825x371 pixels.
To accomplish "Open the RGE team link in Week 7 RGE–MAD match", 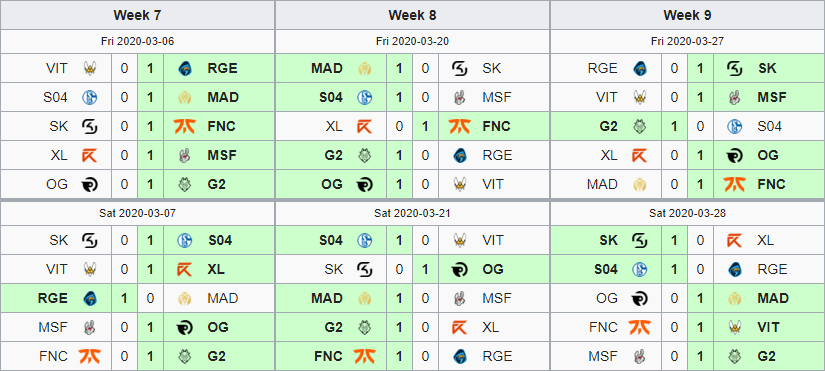I will click(53, 298).
